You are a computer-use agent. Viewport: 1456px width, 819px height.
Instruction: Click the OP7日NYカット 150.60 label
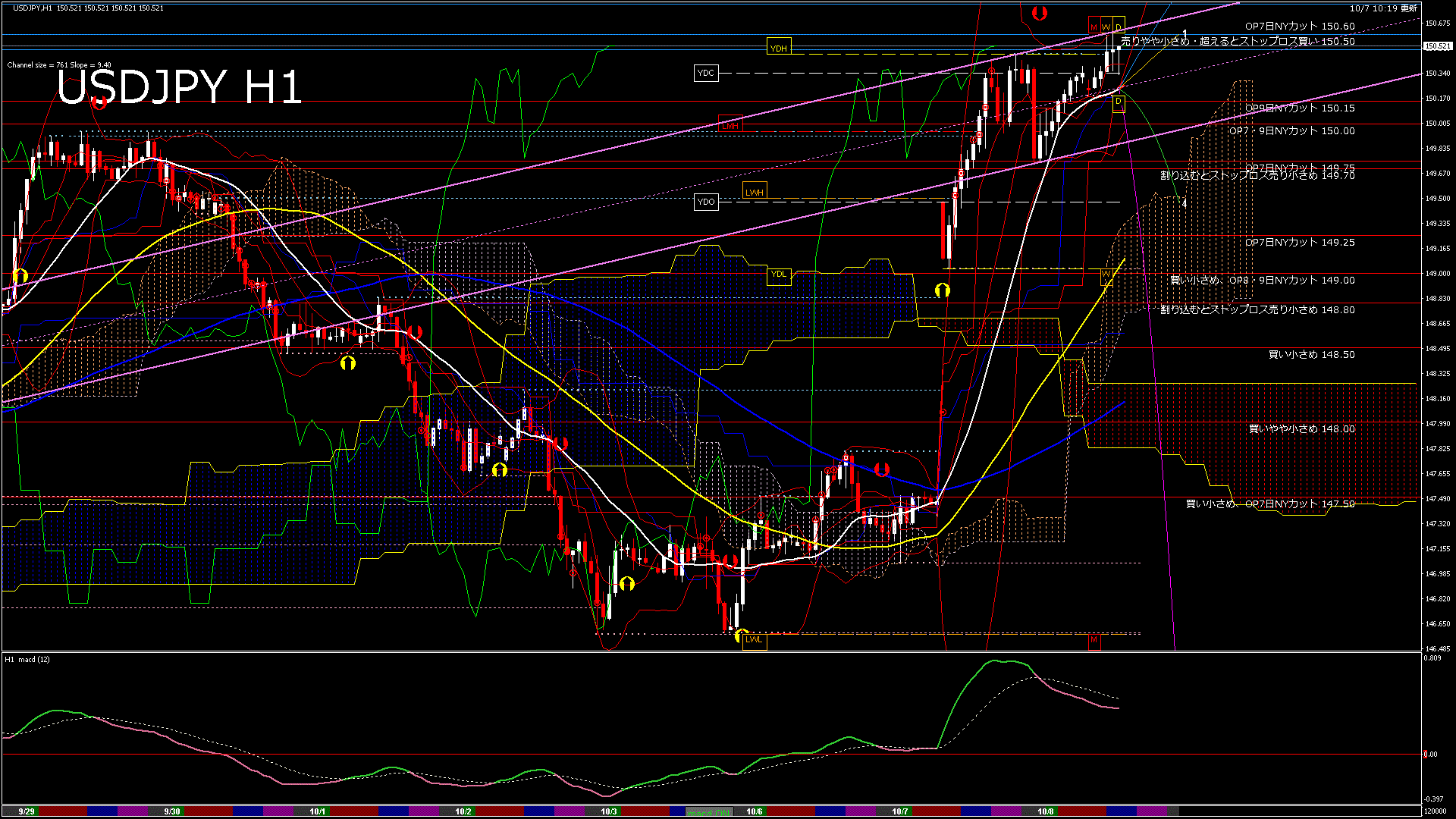pyautogui.click(x=1299, y=26)
